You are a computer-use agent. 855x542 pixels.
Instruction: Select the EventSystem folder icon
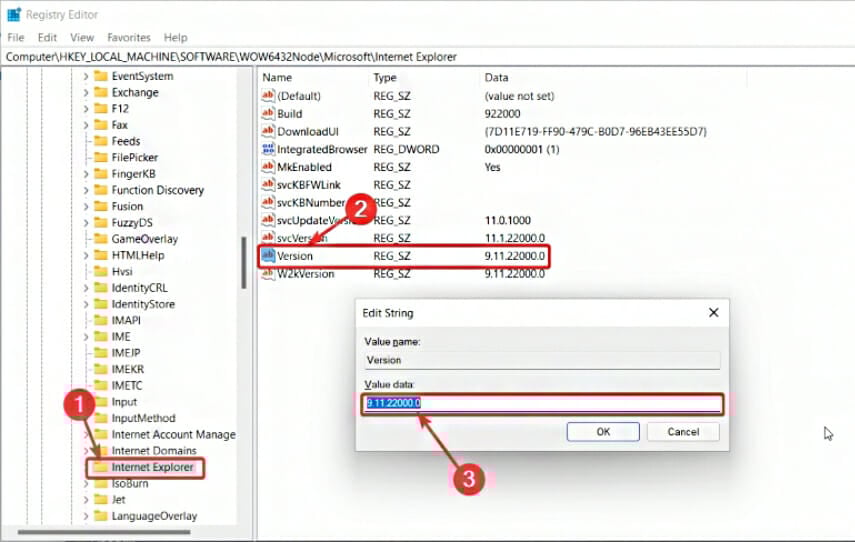[101, 76]
